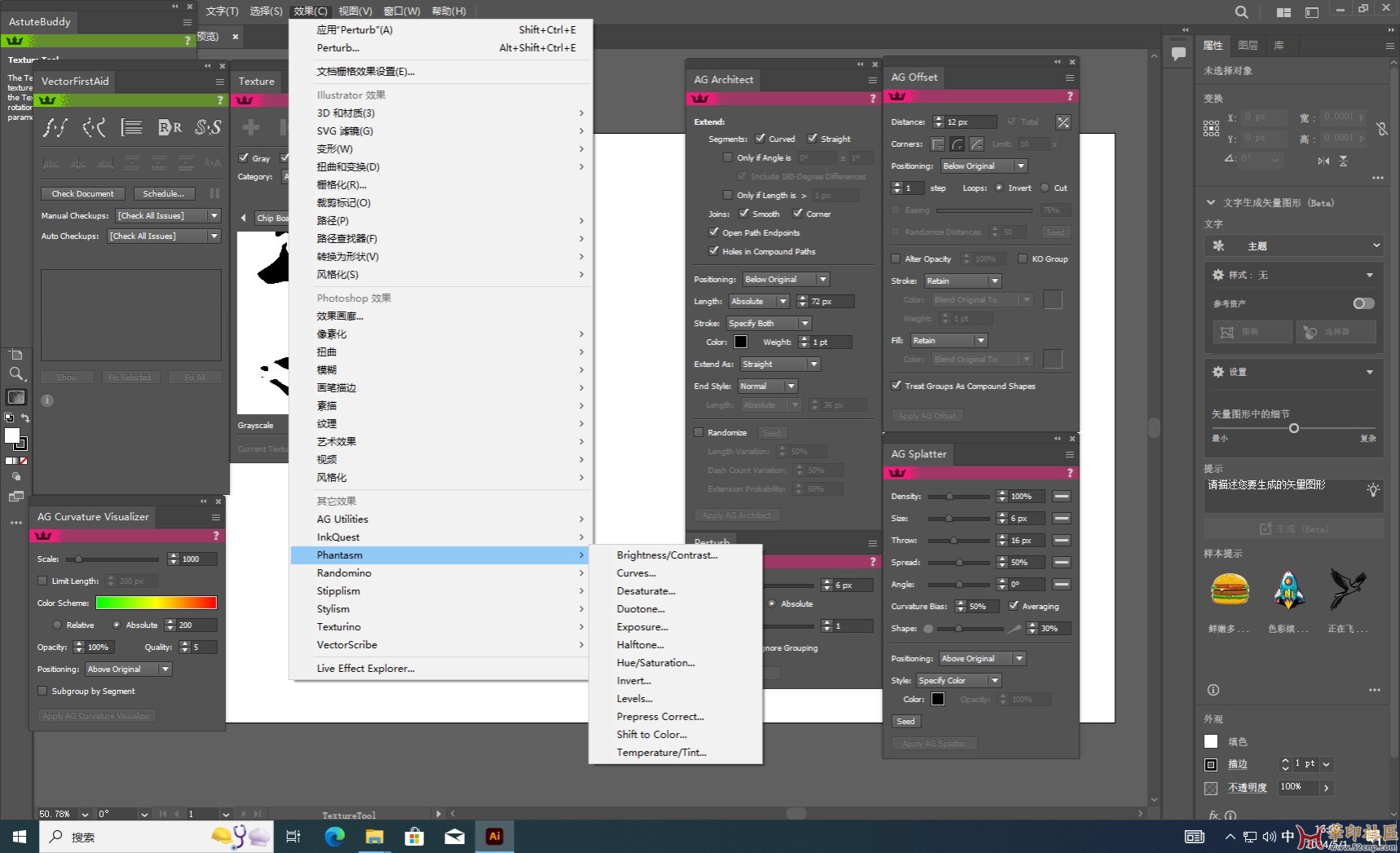This screenshot has width=1400, height=853.
Task: Collapse the 文字生成矢量图形 (Beta) section
Action: pos(1211,203)
